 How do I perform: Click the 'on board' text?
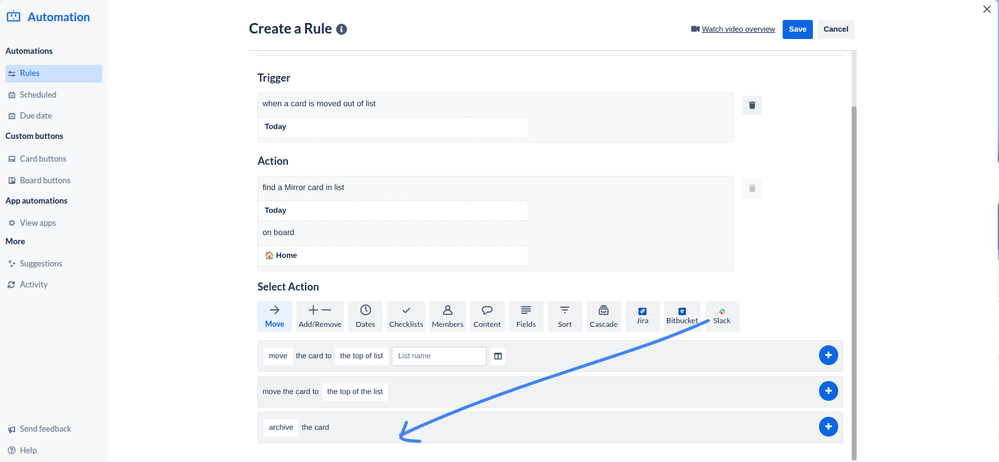click(278, 233)
